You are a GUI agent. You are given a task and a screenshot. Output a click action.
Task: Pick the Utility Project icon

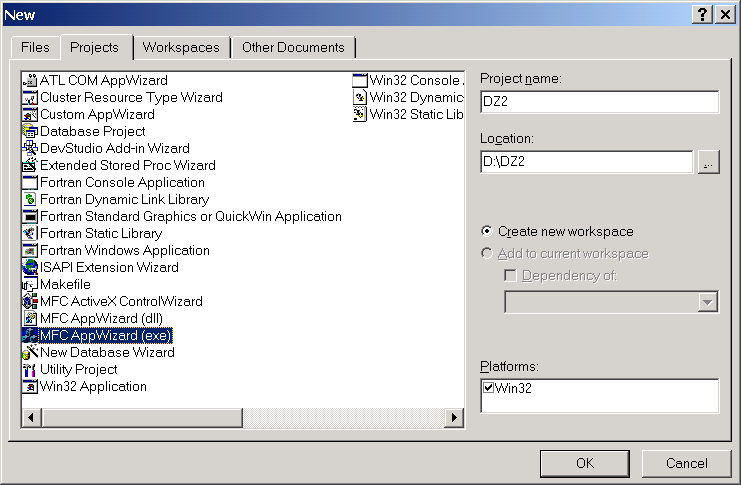click(30, 370)
